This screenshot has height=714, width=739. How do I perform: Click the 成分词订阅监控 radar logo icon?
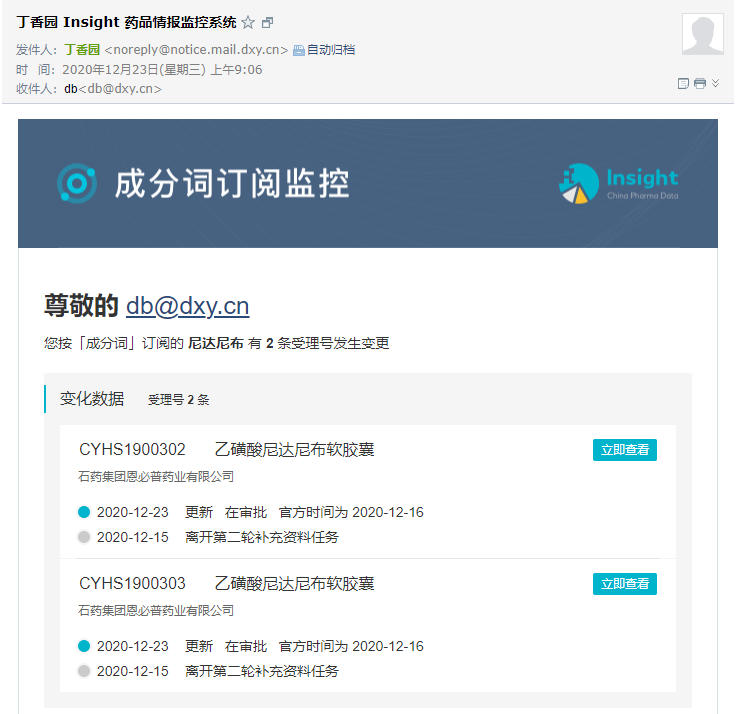click(x=77, y=183)
